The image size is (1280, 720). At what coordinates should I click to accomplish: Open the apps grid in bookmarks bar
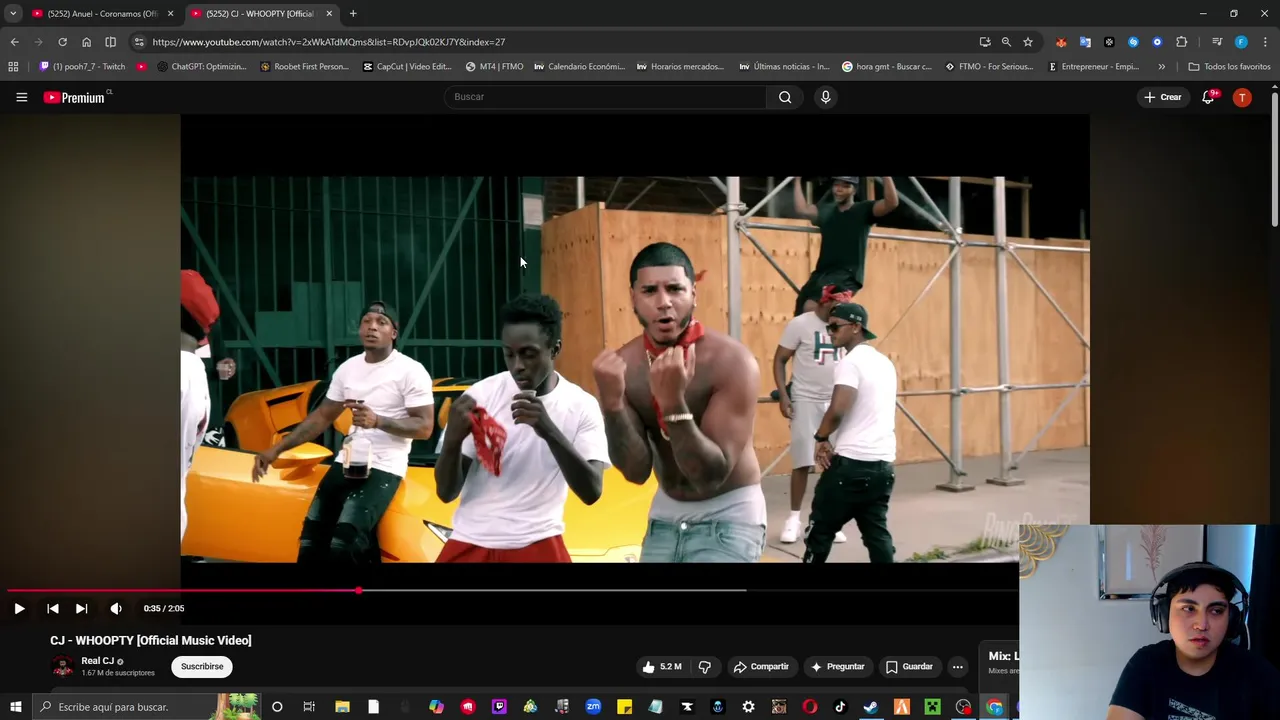point(13,67)
